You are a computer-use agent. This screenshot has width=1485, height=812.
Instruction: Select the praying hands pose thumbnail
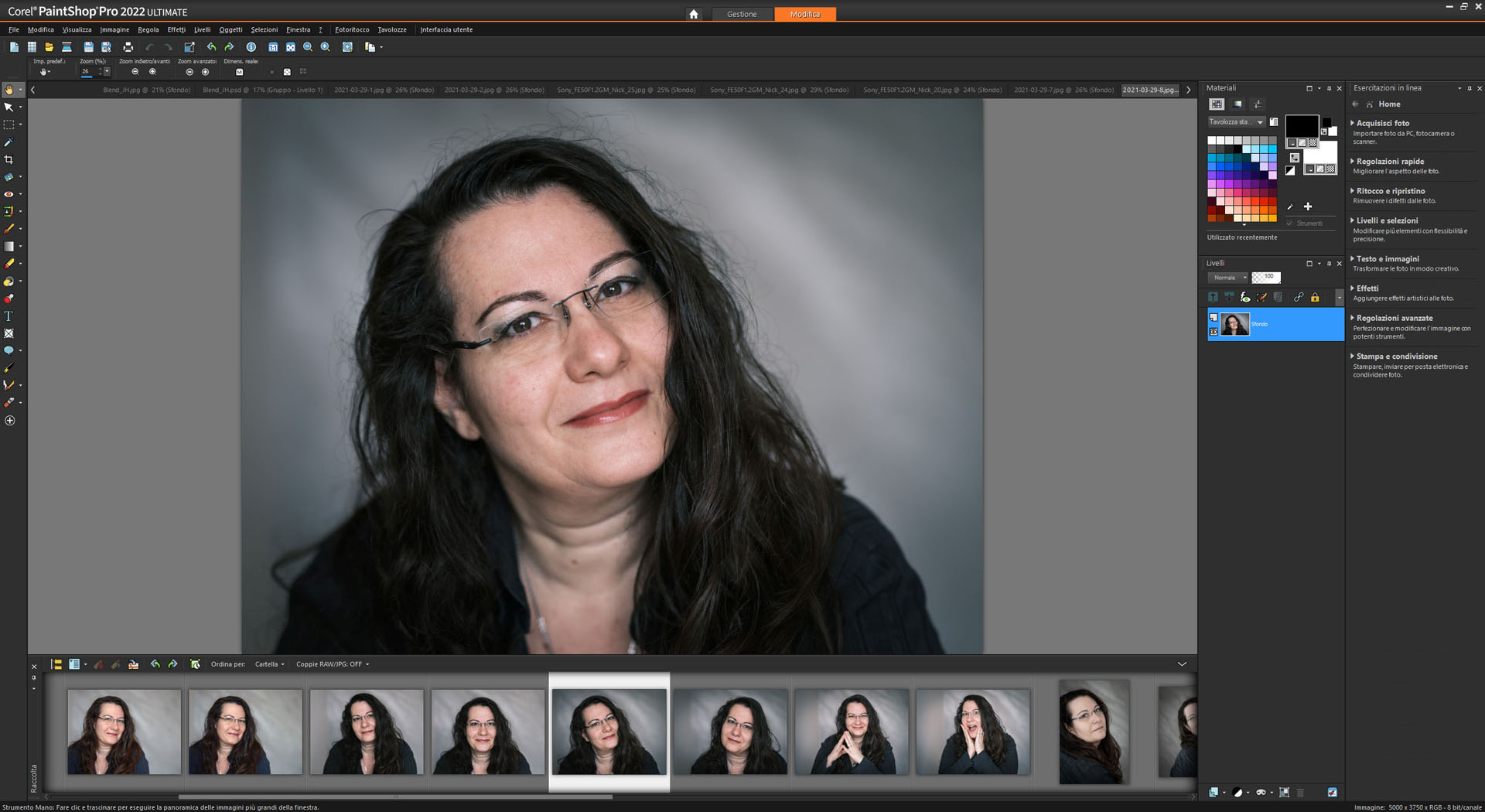pyautogui.click(x=852, y=732)
